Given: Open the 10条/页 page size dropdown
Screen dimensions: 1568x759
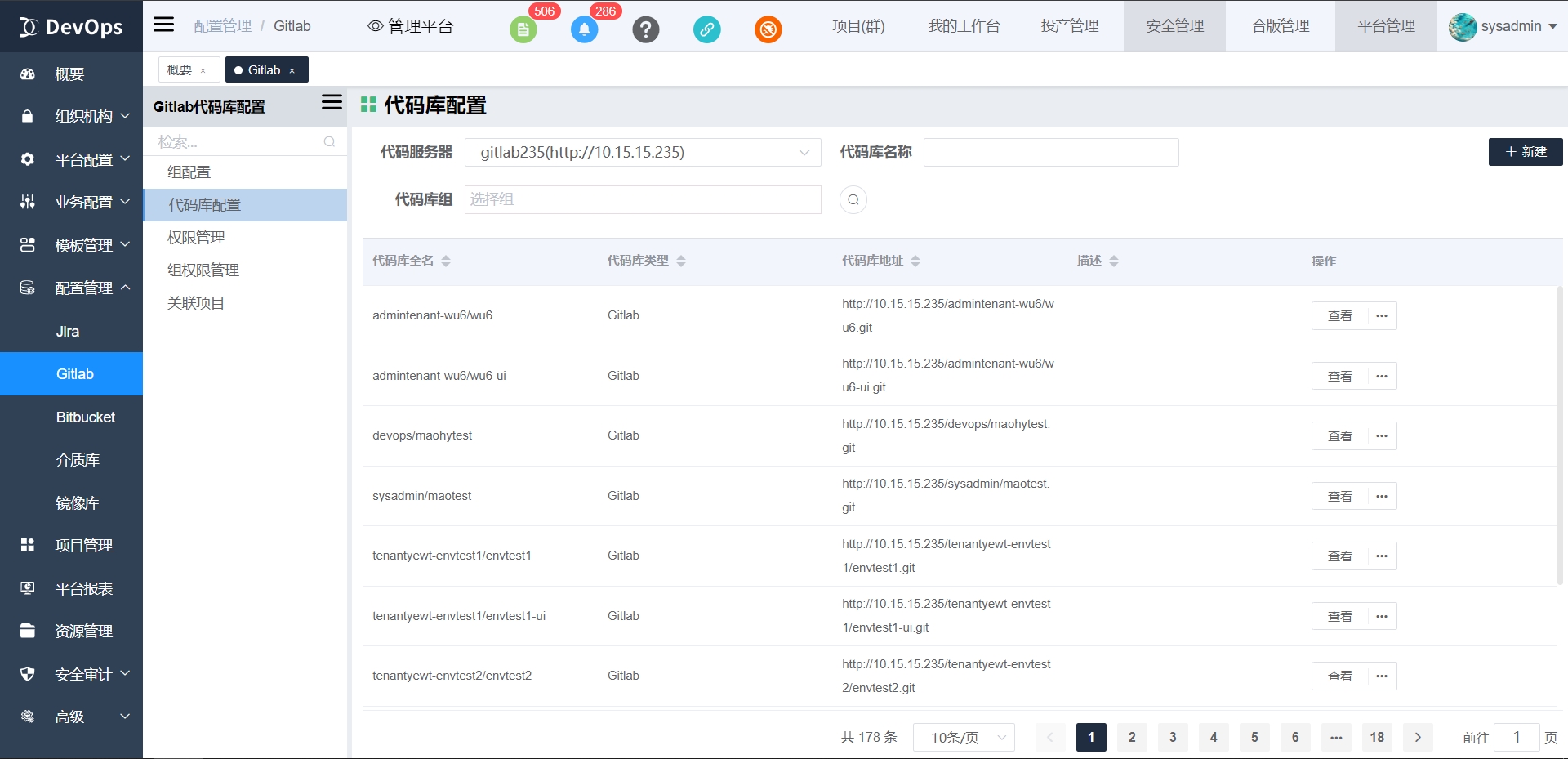Looking at the screenshot, I should [x=964, y=738].
